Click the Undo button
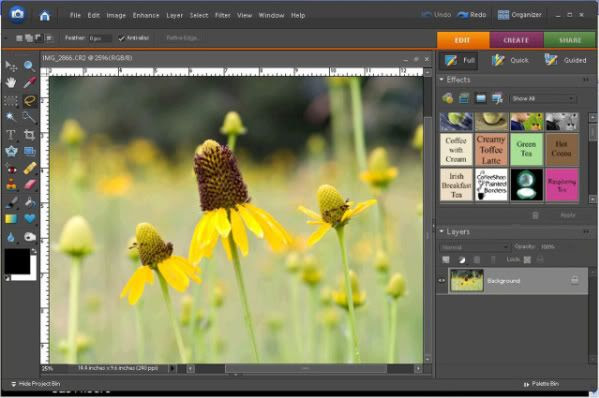The width and height of the screenshot is (599, 398). pyautogui.click(x=436, y=15)
